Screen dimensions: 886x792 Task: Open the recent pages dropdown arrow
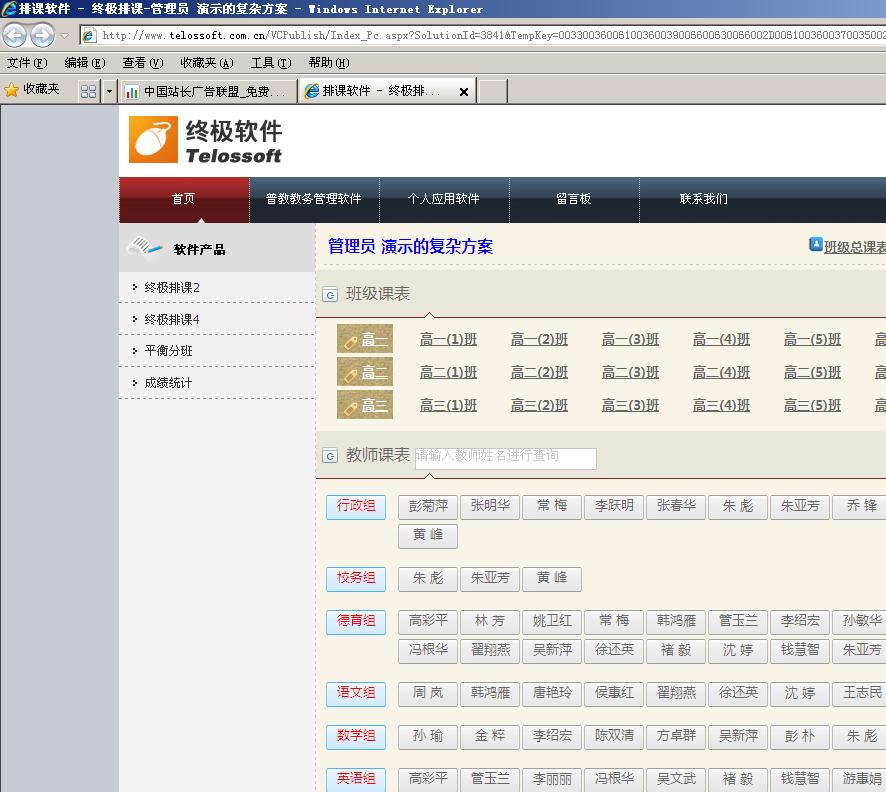(x=65, y=36)
